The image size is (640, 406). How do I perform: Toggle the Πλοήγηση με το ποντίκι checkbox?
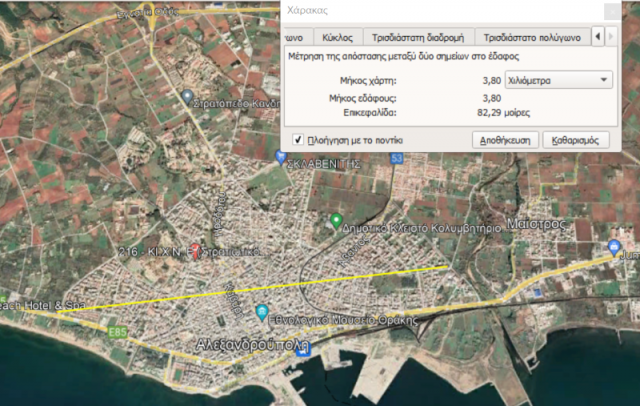[x=298, y=140]
